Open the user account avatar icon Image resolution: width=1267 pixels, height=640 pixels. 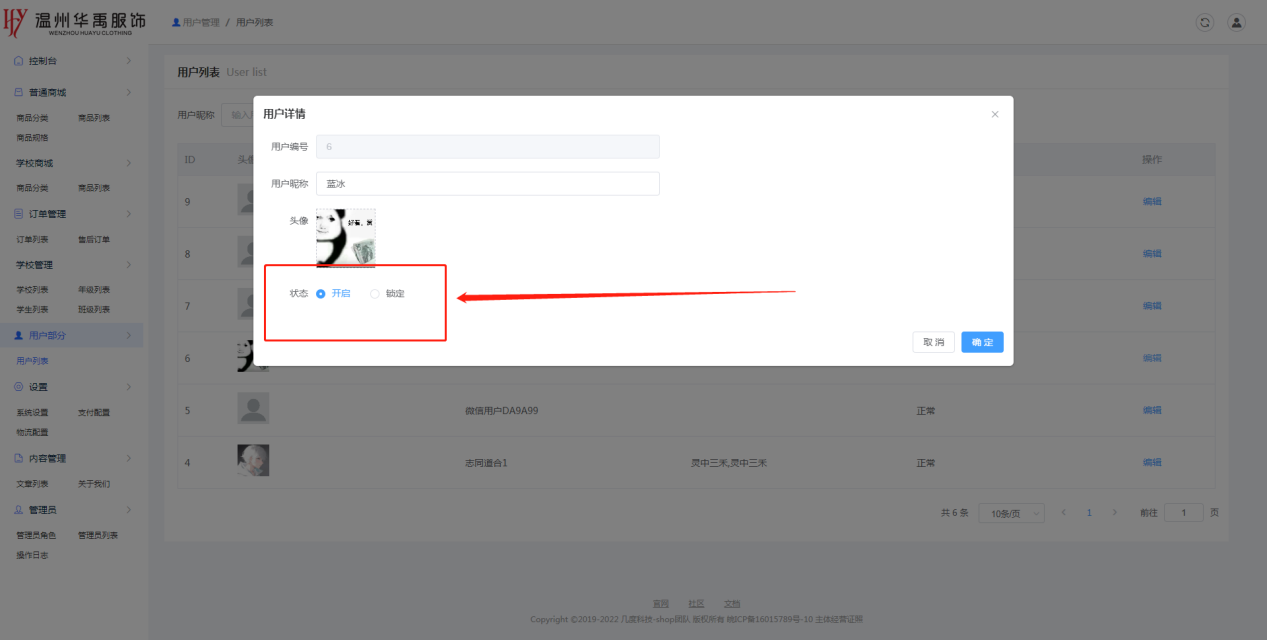pos(1236,22)
